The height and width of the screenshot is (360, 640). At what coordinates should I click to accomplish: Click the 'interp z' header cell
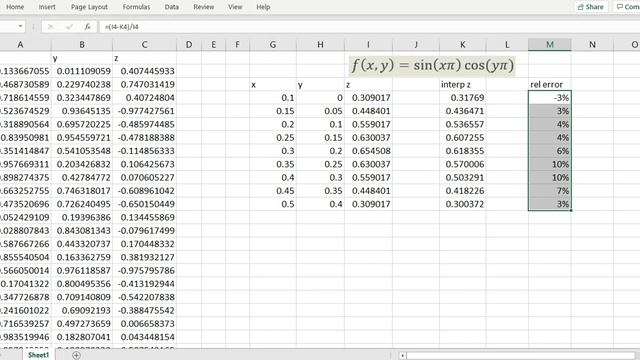(x=462, y=84)
